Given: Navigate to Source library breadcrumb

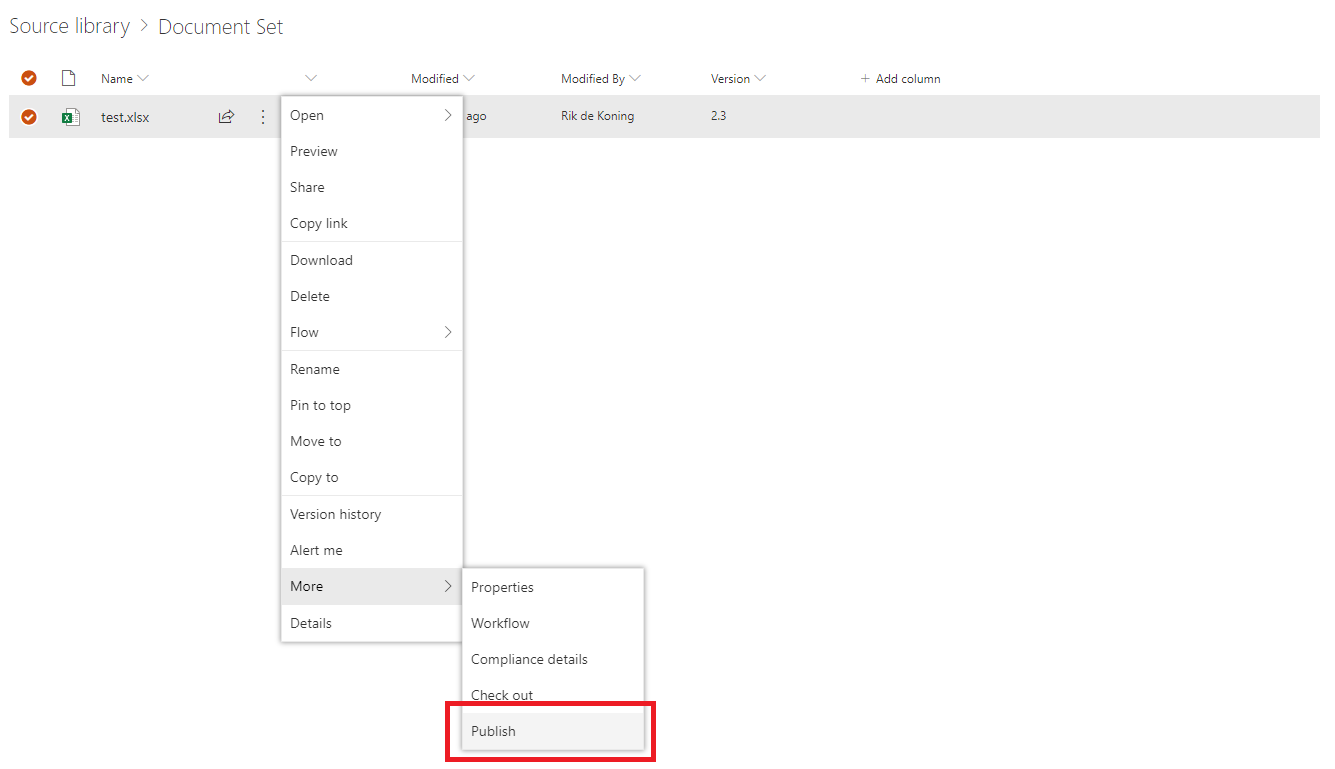Looking at the screenshot, I should click(69, 26).
